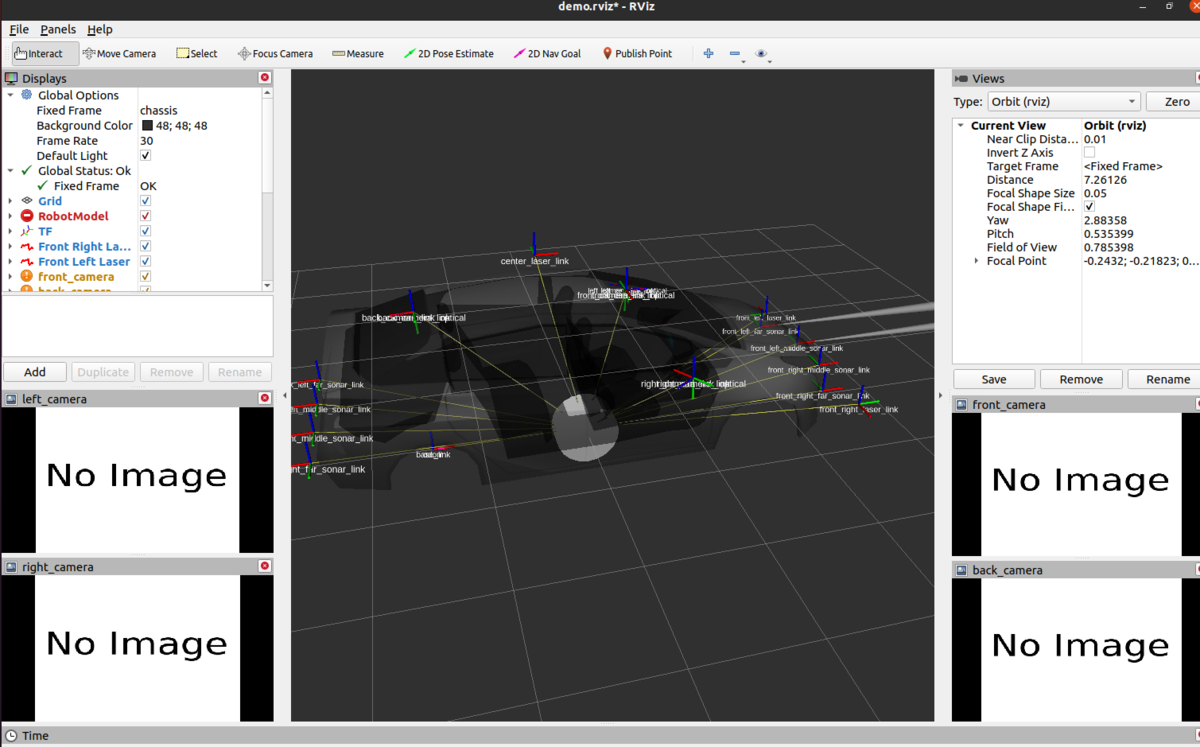The height and width of the screenshot is (747, 1200).
Task: Click the Add display button
Action: [x=35, y=372]
